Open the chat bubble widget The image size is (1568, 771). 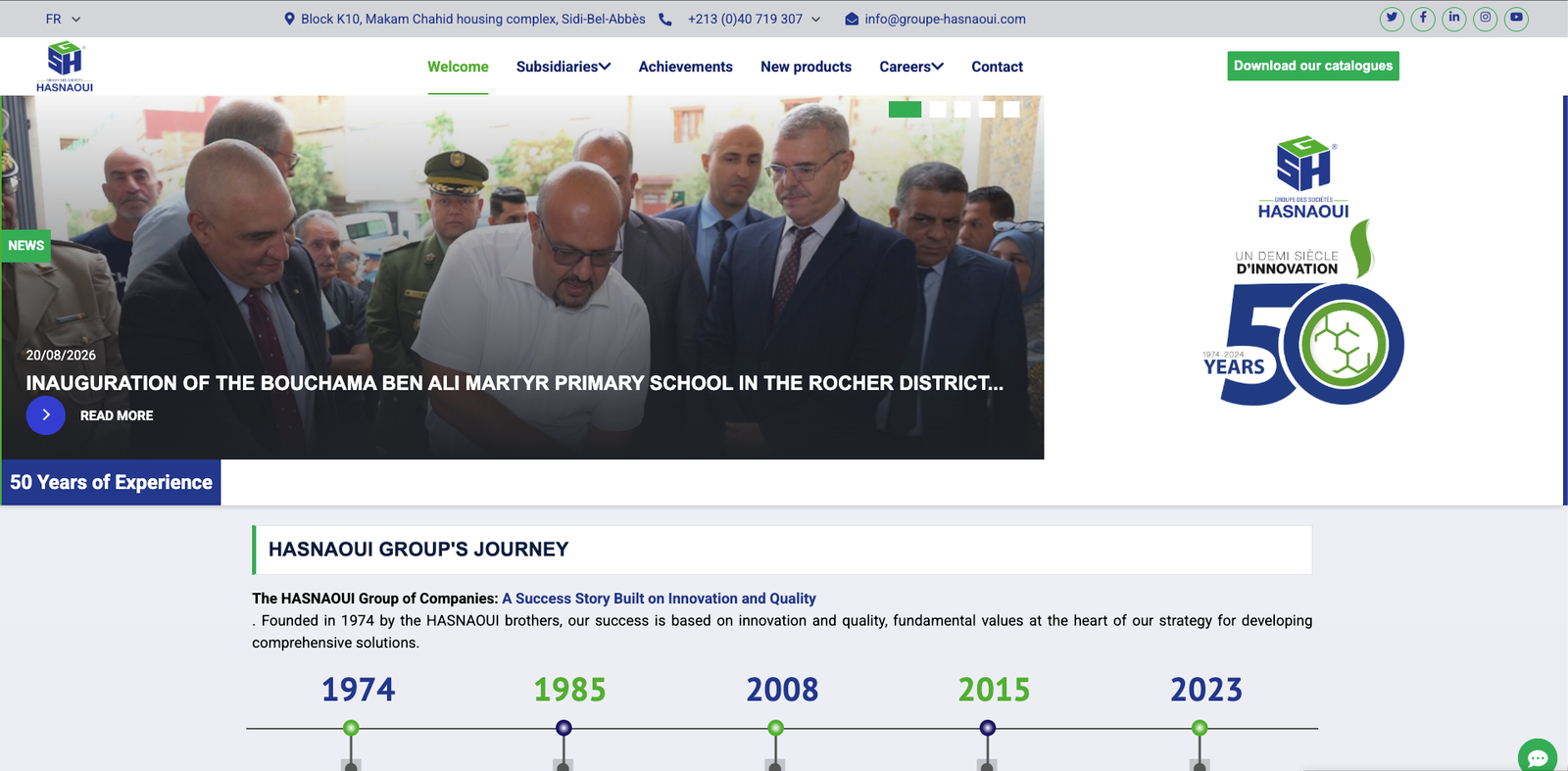pos(1537,756)
